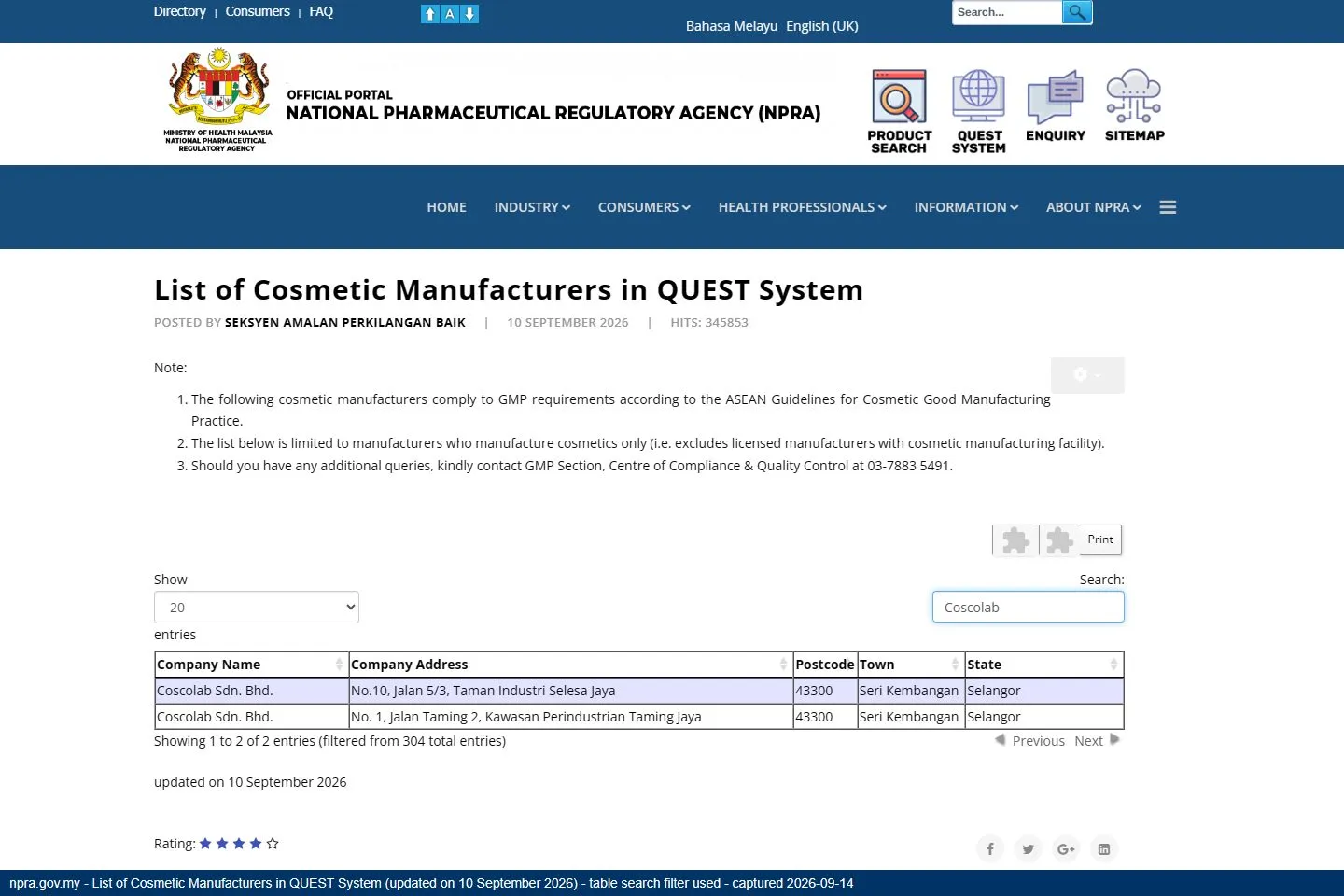The height and width of the screenshot is (896, 1344).
Task: Sort table by State column
Action: click(1043, 665)
